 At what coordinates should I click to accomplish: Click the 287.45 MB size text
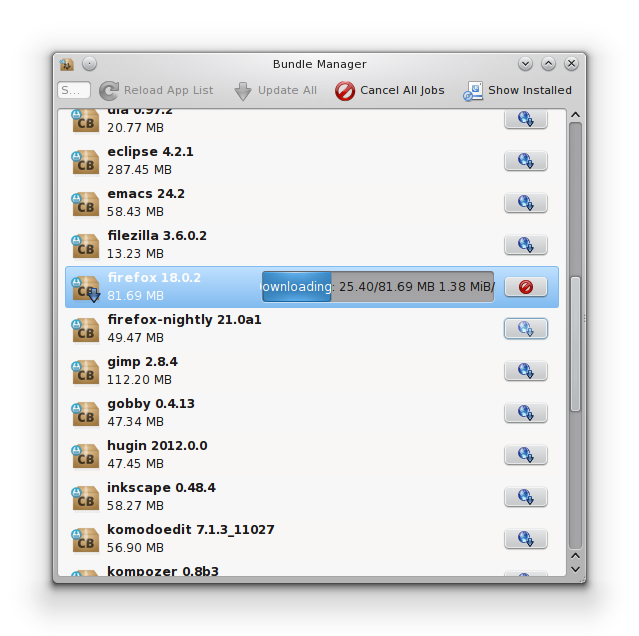[139, 170]
